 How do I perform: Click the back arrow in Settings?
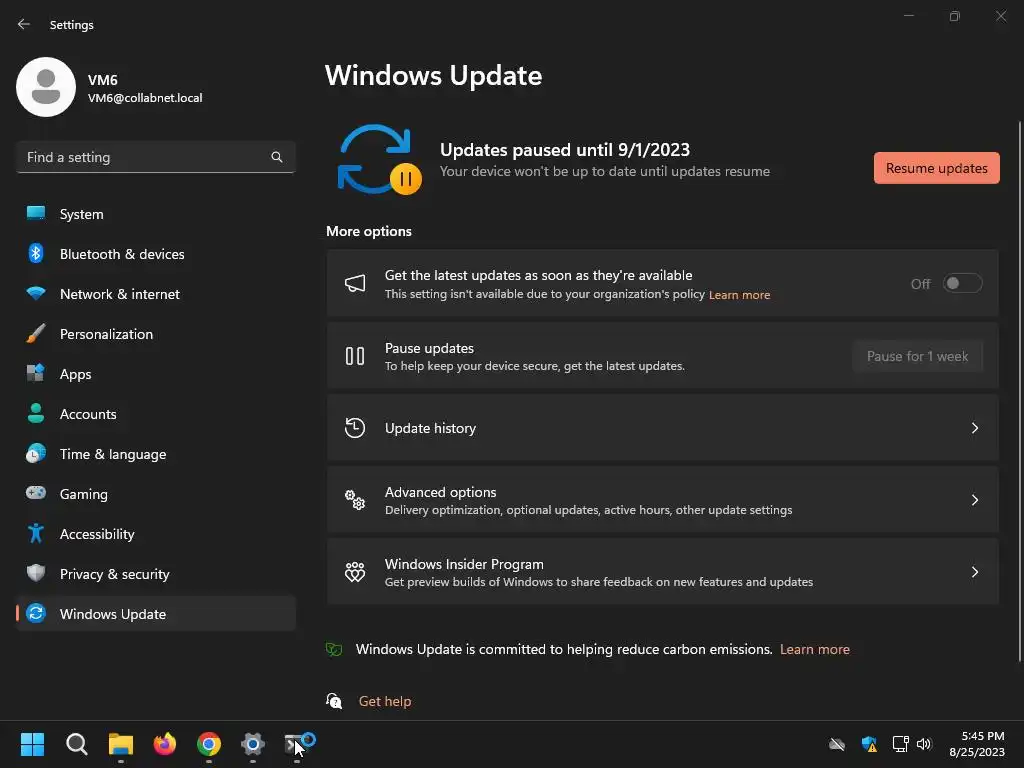[x=24, y=24]
